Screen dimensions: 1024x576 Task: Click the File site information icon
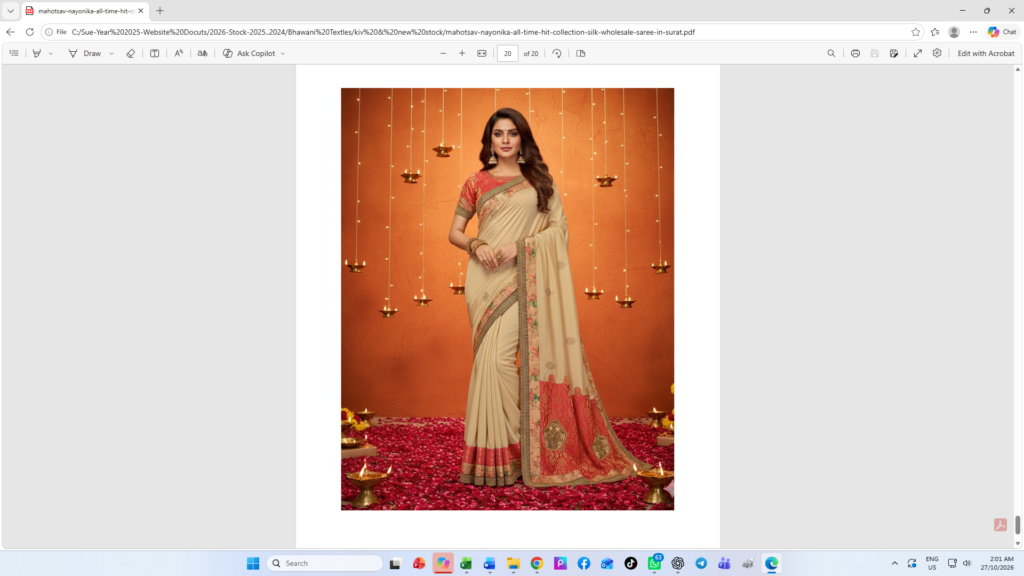(56, 32)
